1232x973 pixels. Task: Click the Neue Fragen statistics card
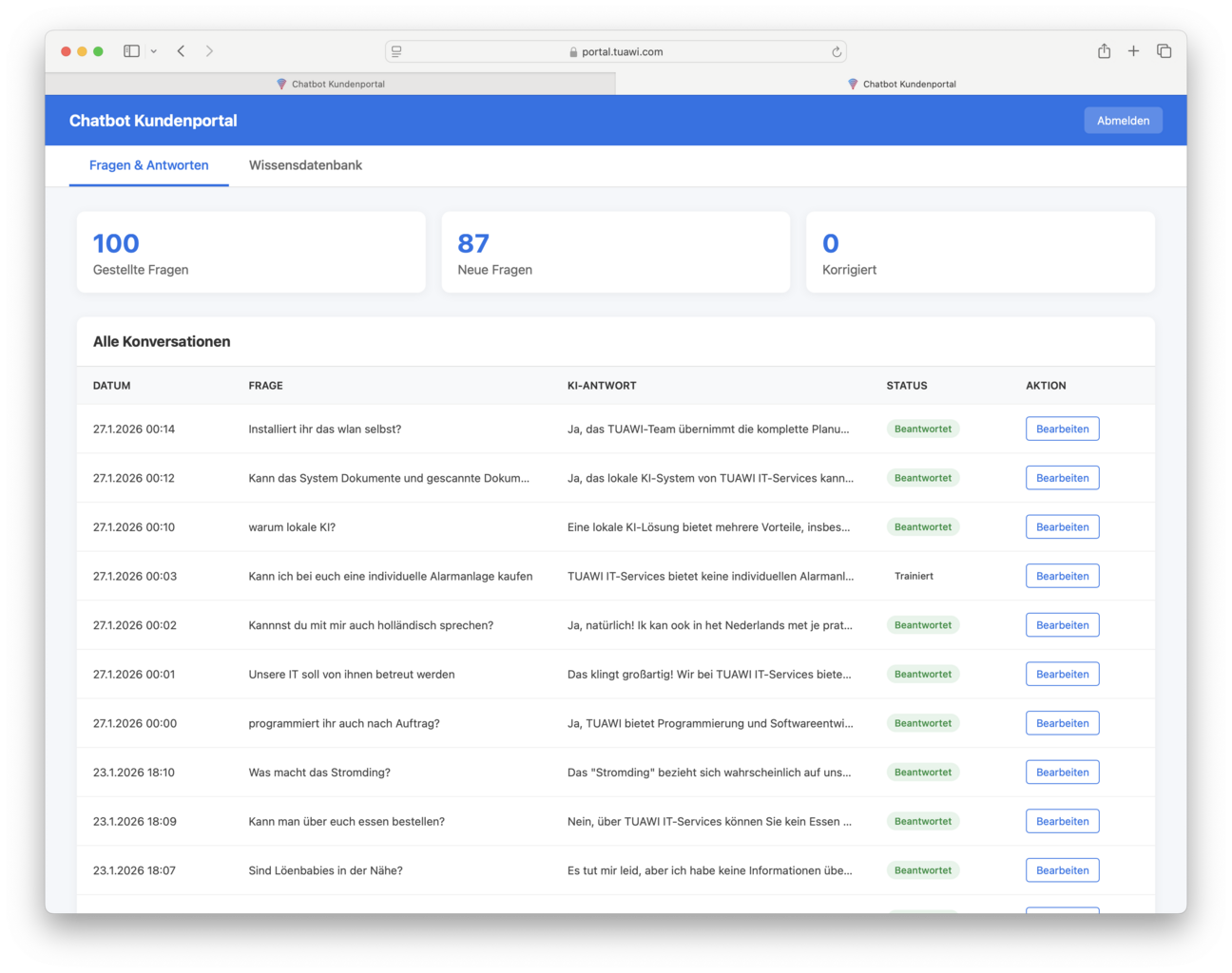click(x=615, y=253)
